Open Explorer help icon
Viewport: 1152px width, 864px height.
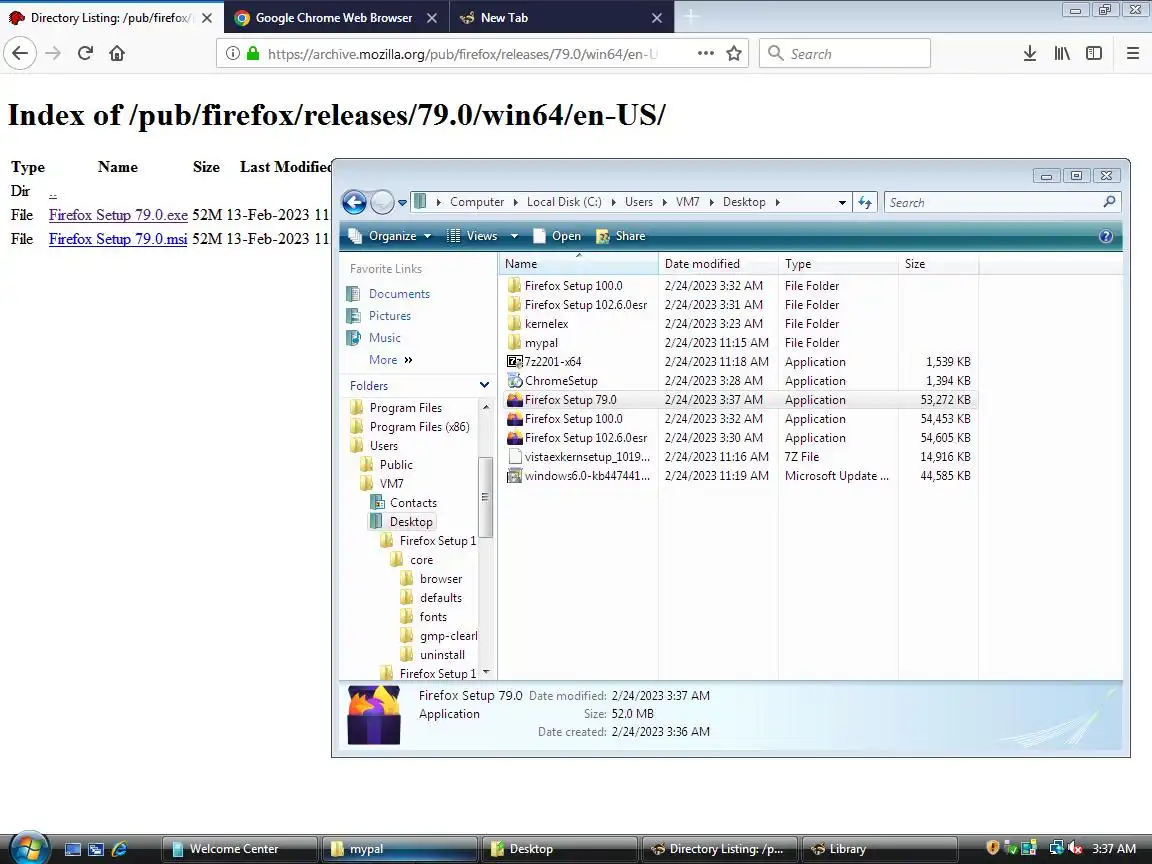click(1105, 236)
